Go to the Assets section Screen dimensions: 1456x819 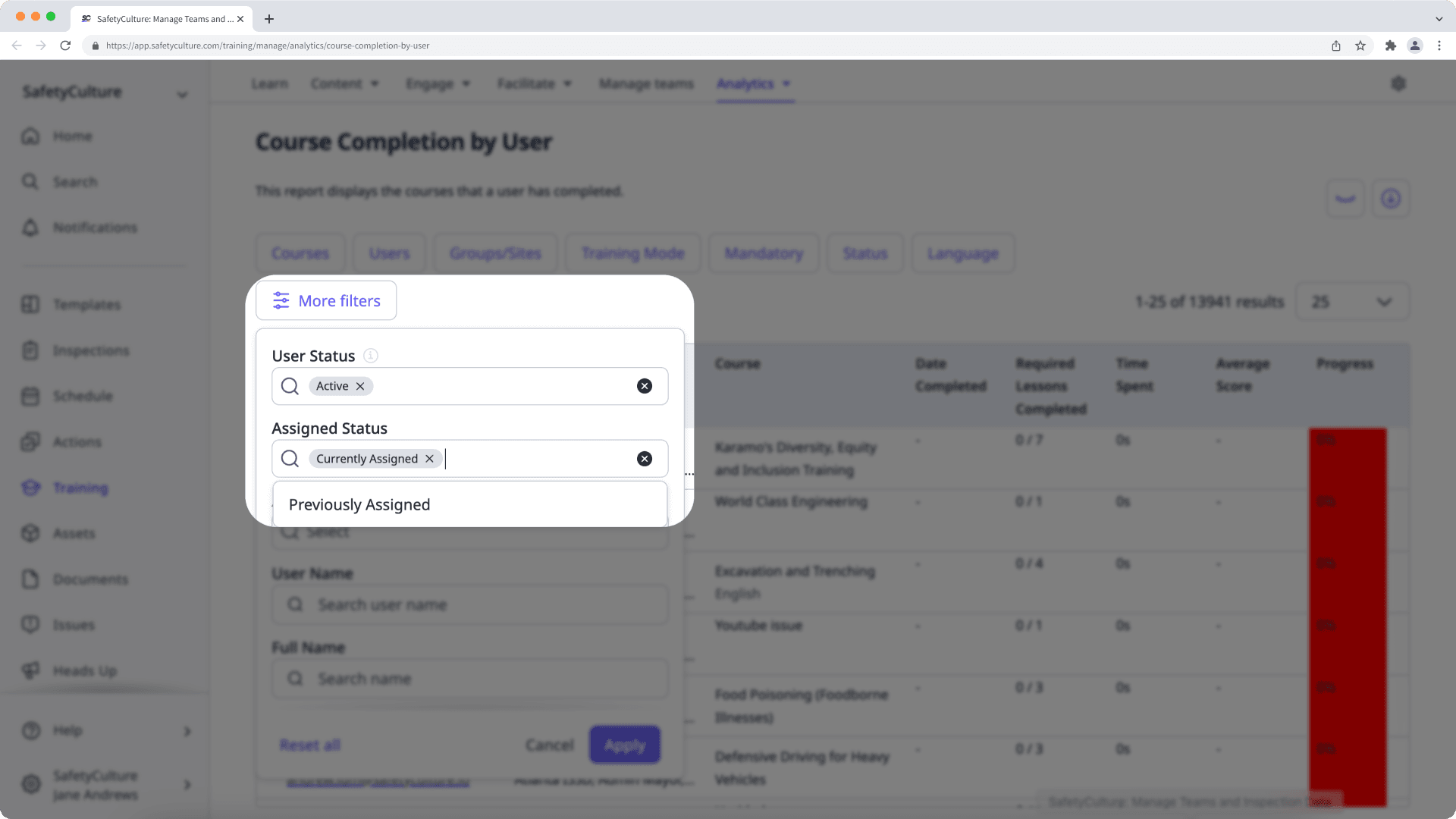coord(74,532)
